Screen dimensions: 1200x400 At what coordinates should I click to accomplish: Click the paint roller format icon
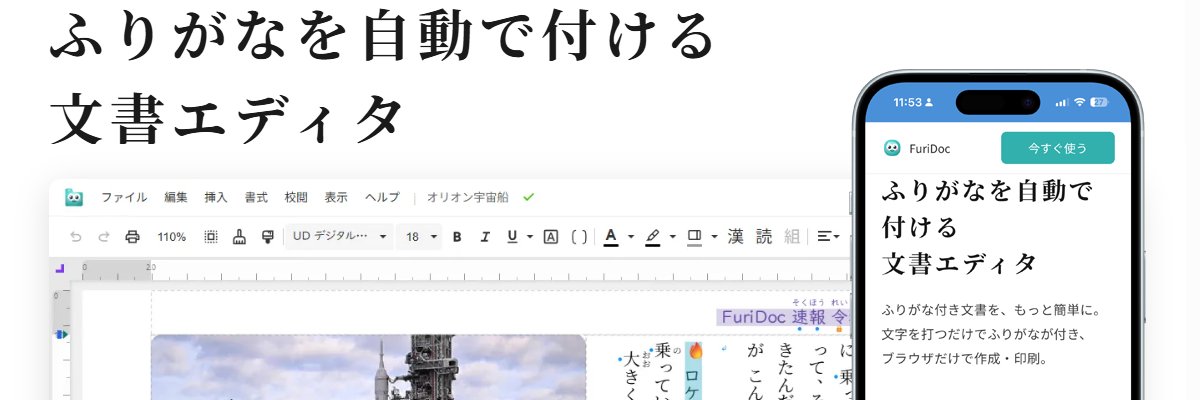click(x=267, y=237)
